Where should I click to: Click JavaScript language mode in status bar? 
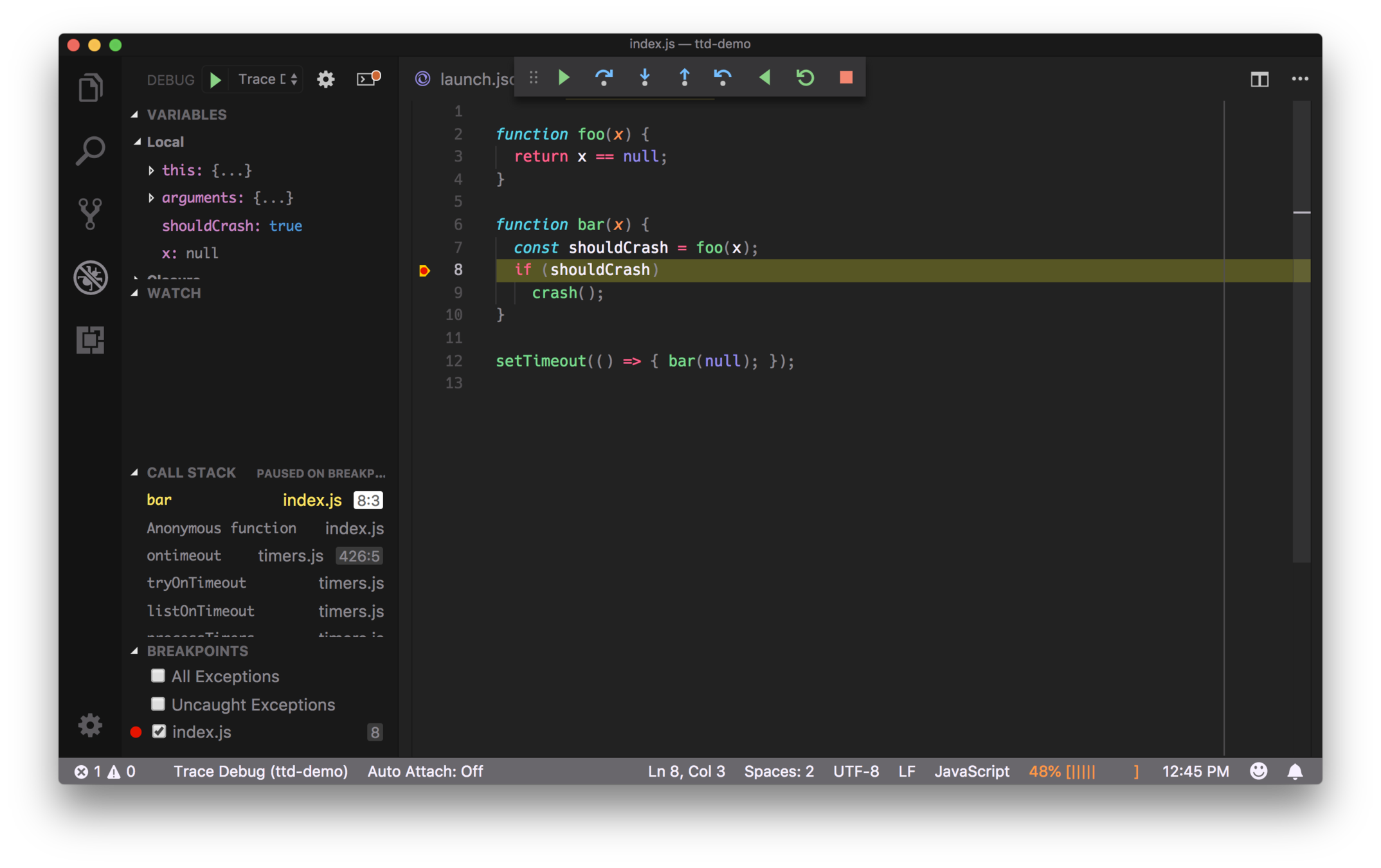(x=971, y=771)
